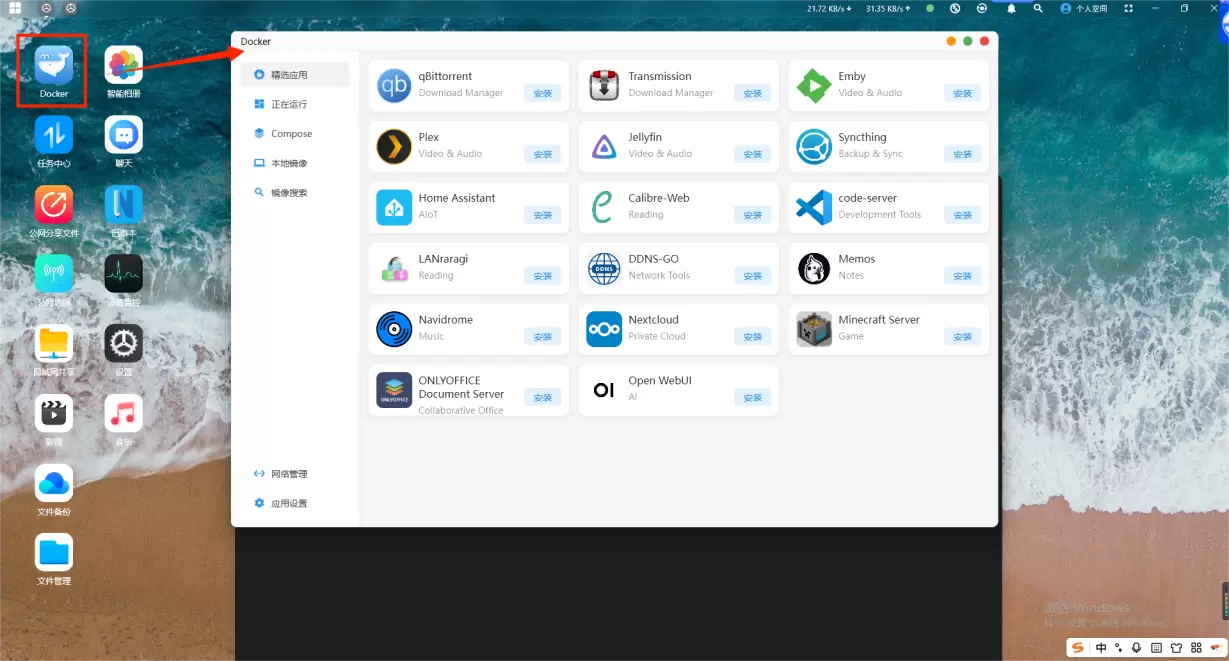Click the Nextcloud app icon
The width and height of the screenshot is (1229, 661).
[x=604, y=329]
